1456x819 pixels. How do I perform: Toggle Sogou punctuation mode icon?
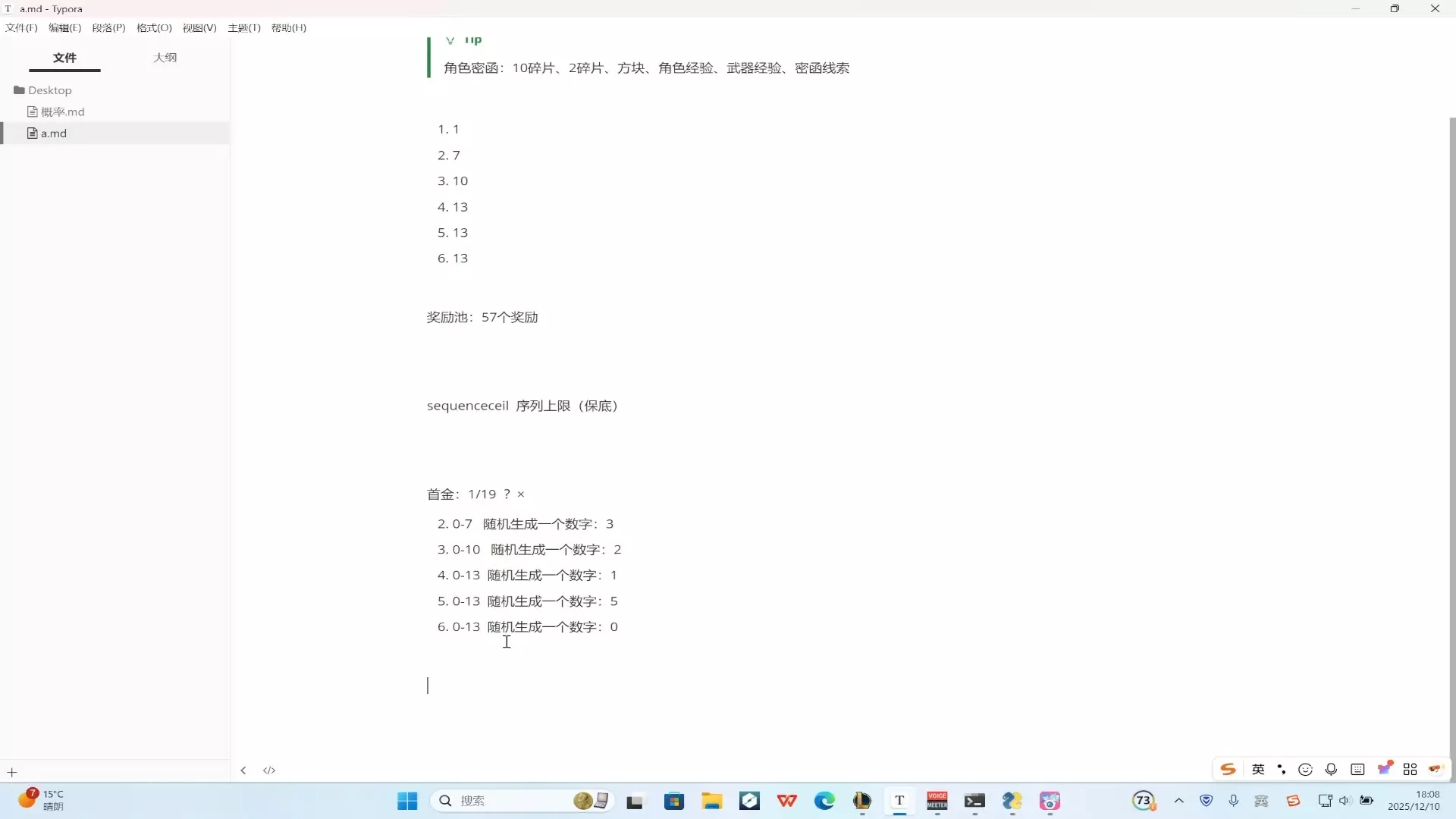pyautogui.click(x=1282, y=770)
